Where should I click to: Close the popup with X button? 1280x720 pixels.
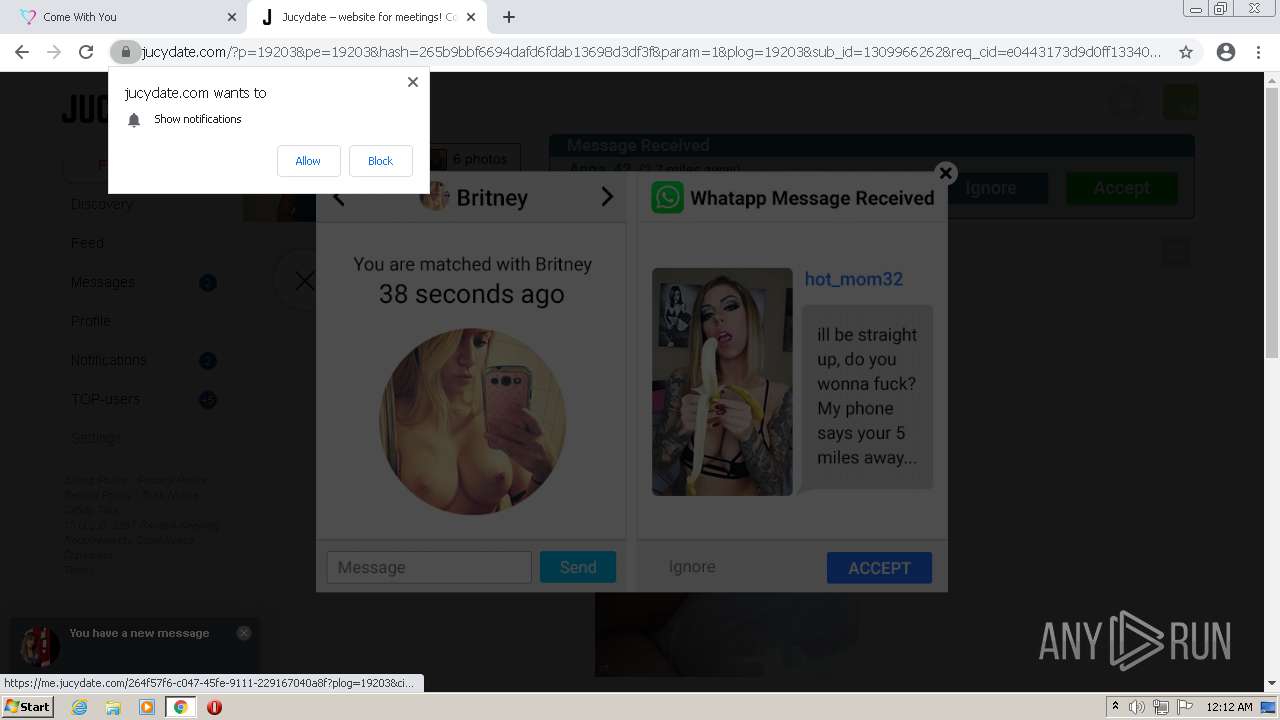(x=945, y=173)
